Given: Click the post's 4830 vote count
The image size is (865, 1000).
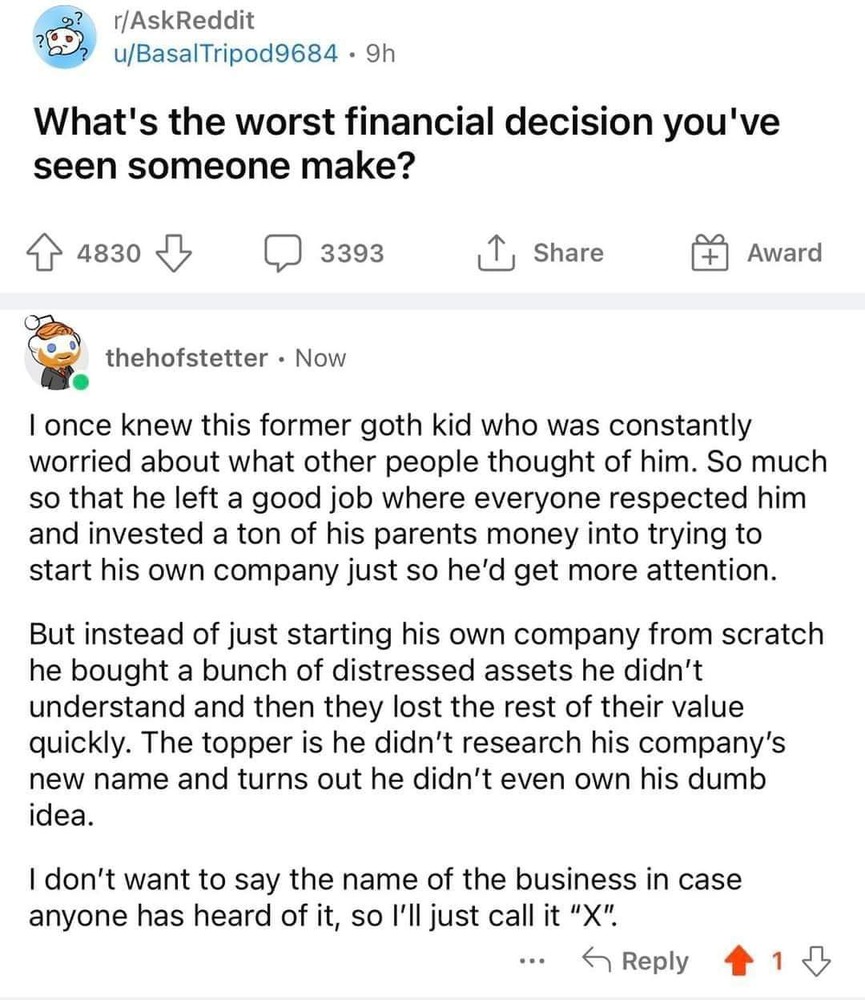Looking at the screenshot, I should pyautogui.click(x=109, y=254).
